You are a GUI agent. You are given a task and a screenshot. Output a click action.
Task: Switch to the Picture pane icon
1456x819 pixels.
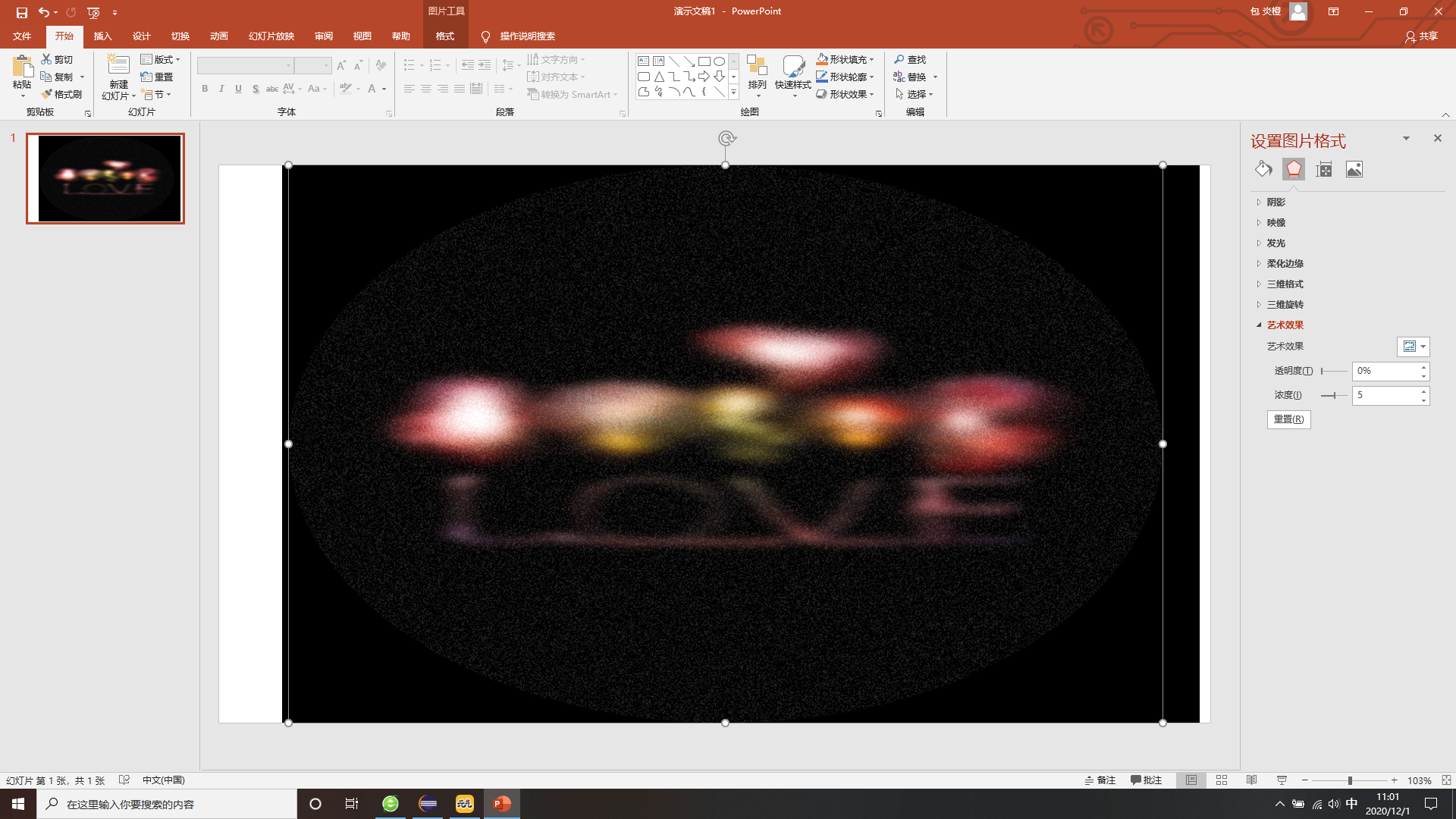pos(1354,169)
